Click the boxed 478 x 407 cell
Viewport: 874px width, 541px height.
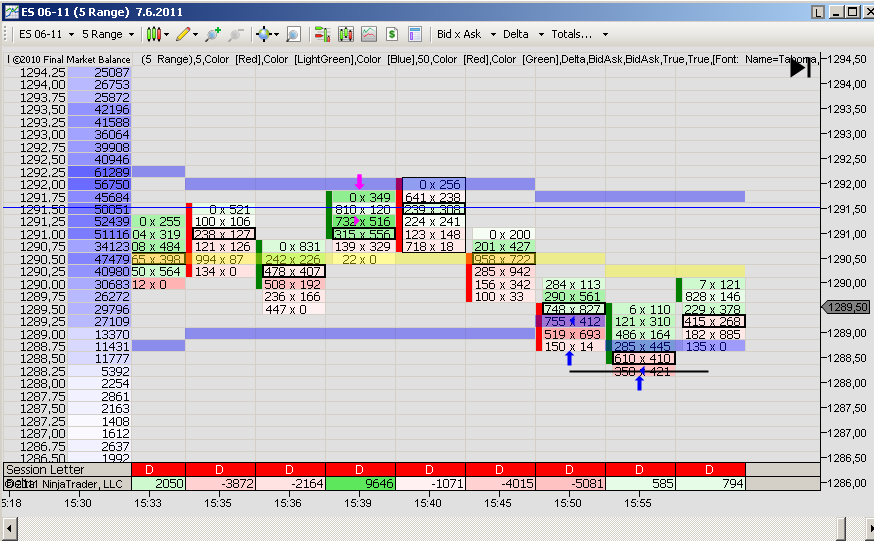click(294, 271)
